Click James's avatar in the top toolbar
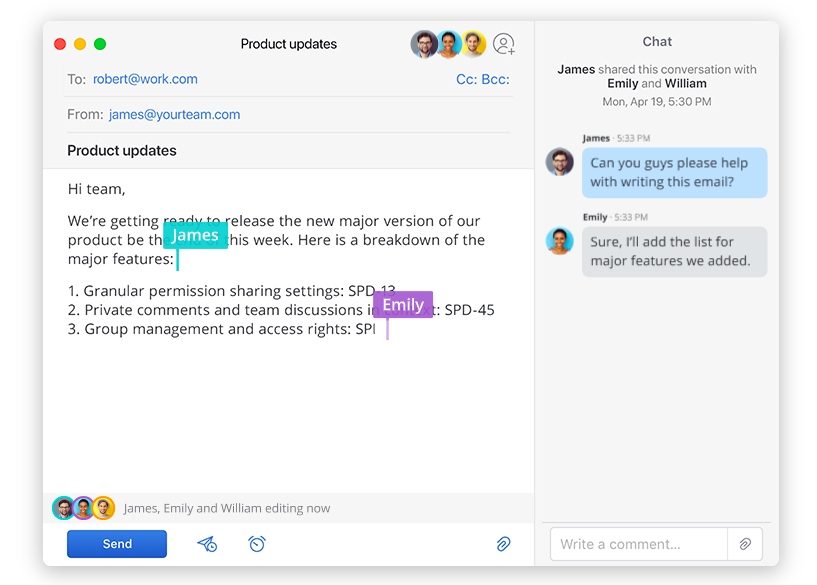The height and width of the screenshot is (585, 817). 424,44
